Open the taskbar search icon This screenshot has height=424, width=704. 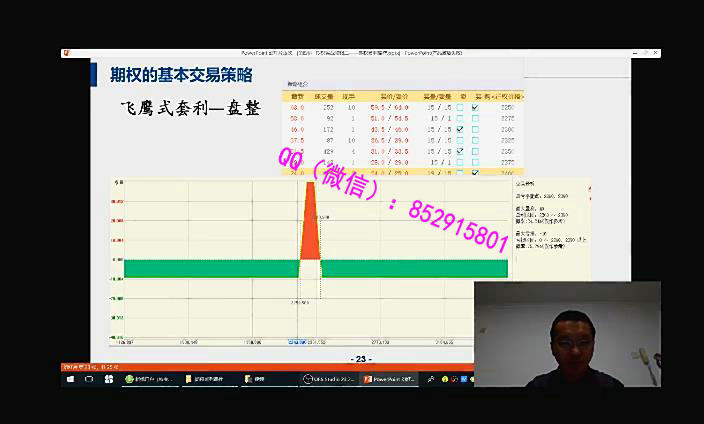[x=88, y=380]
